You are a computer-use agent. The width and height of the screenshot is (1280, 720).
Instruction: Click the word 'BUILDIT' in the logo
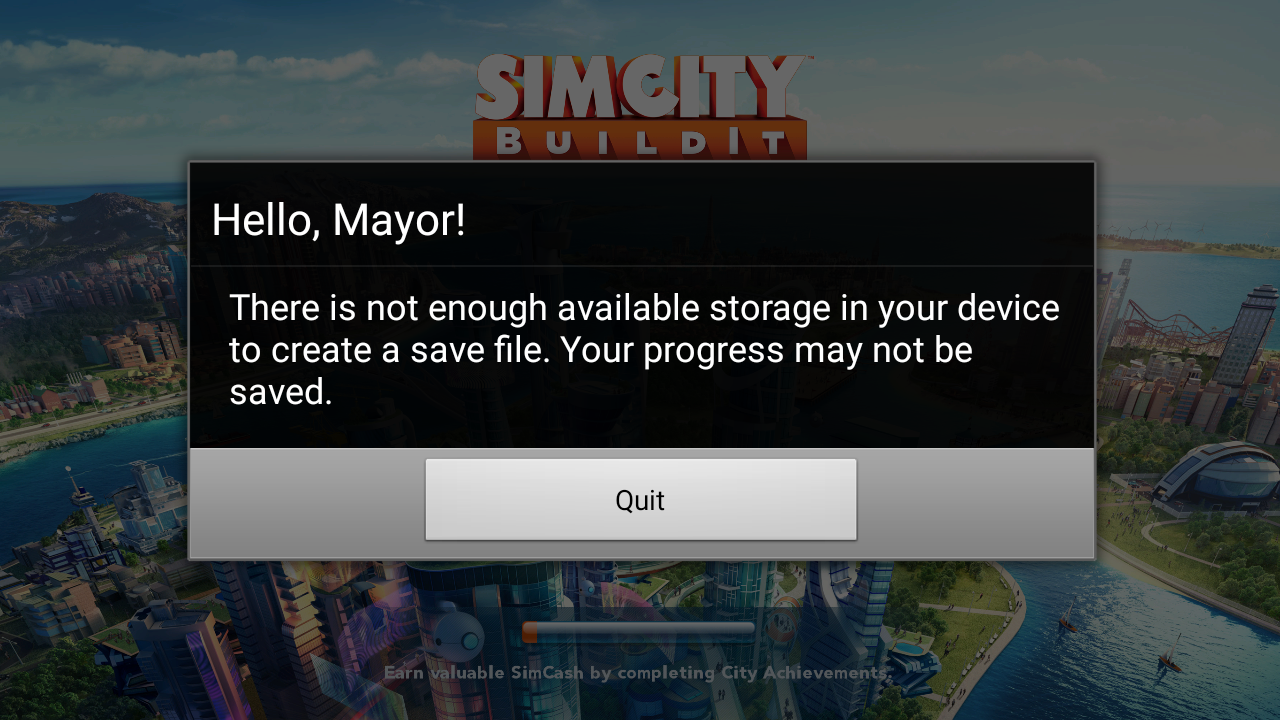click(x=641, y=141)
